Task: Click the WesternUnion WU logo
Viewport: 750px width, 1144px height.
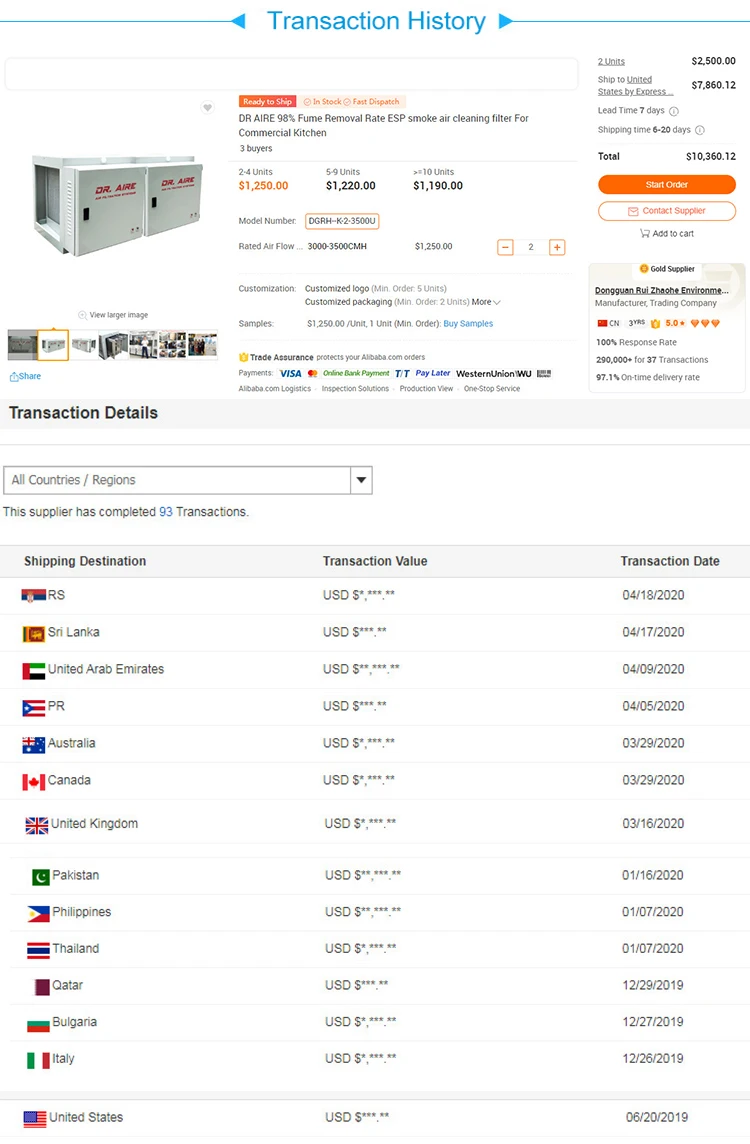Action: pyautogui.click(x=494, y=374)
